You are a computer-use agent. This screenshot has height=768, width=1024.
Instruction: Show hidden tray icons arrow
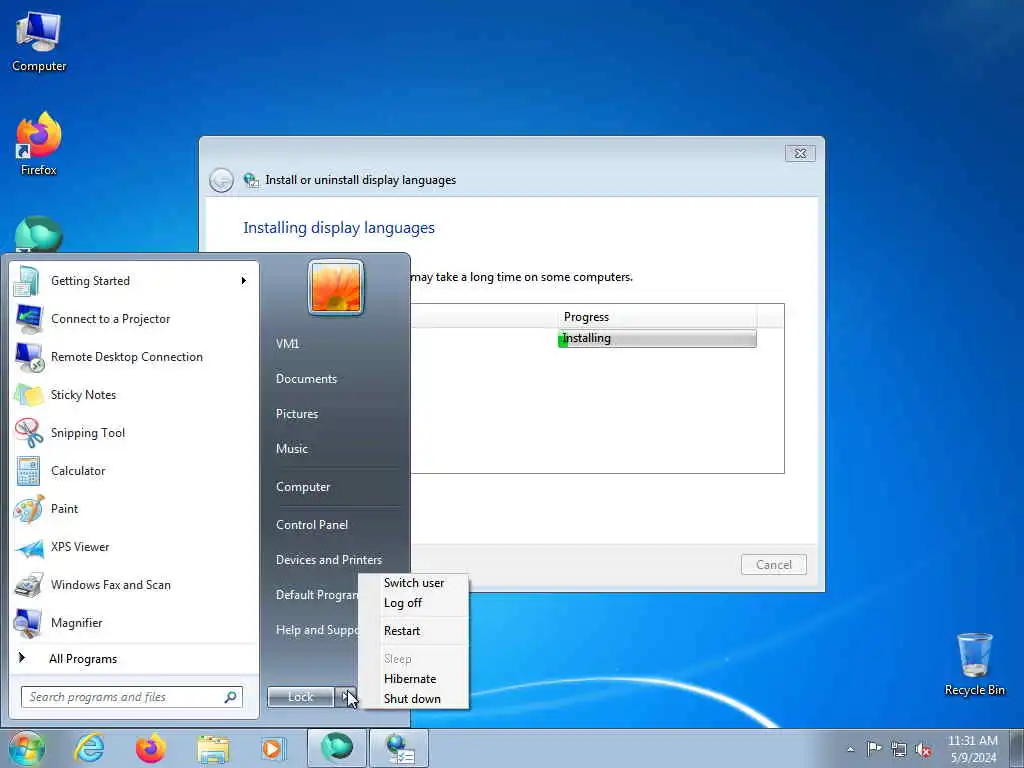click(x=850, y=749)
